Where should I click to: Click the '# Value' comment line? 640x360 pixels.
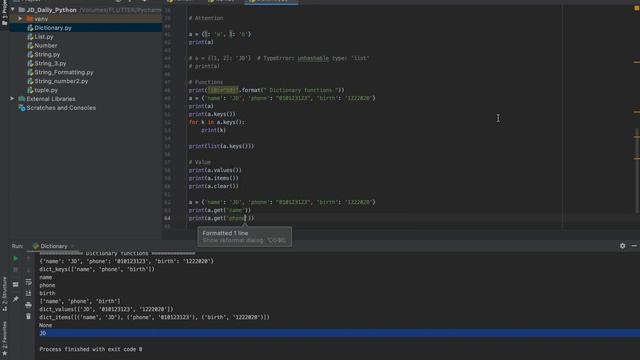[x=200, y=162]
